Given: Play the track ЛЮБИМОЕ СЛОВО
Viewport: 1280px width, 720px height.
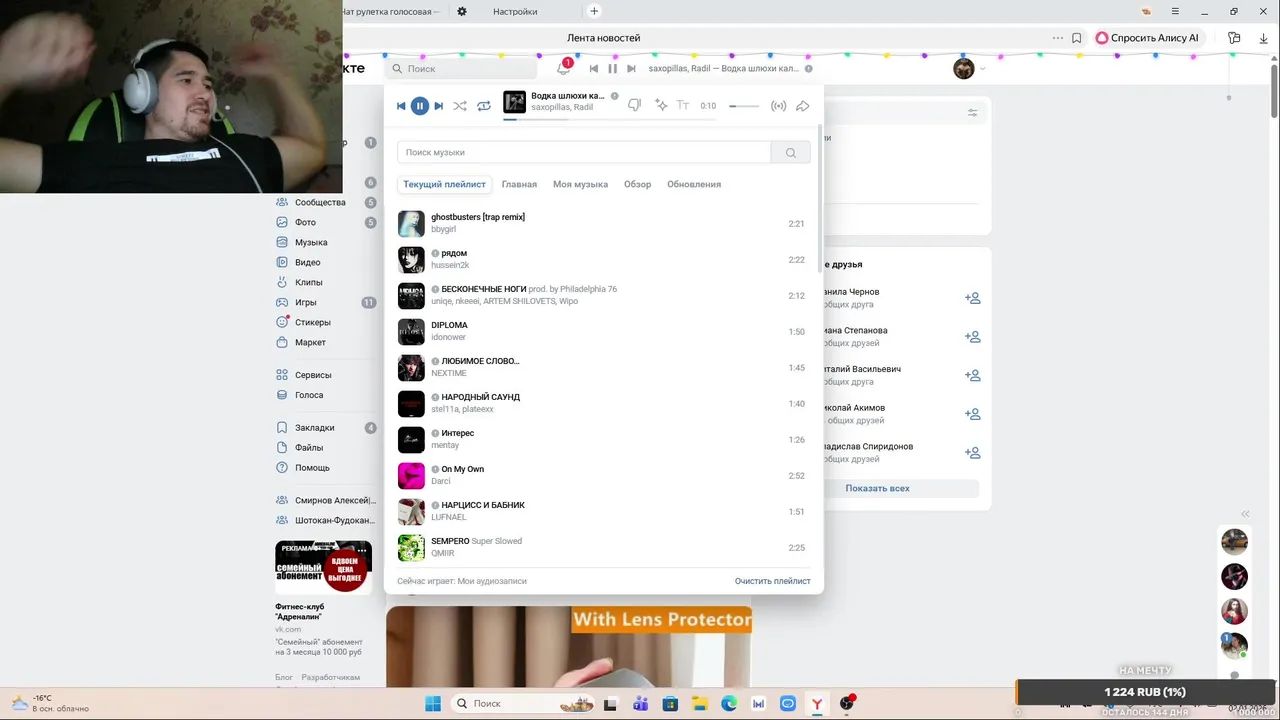Looking at the screenshot, I should [604, 367].
